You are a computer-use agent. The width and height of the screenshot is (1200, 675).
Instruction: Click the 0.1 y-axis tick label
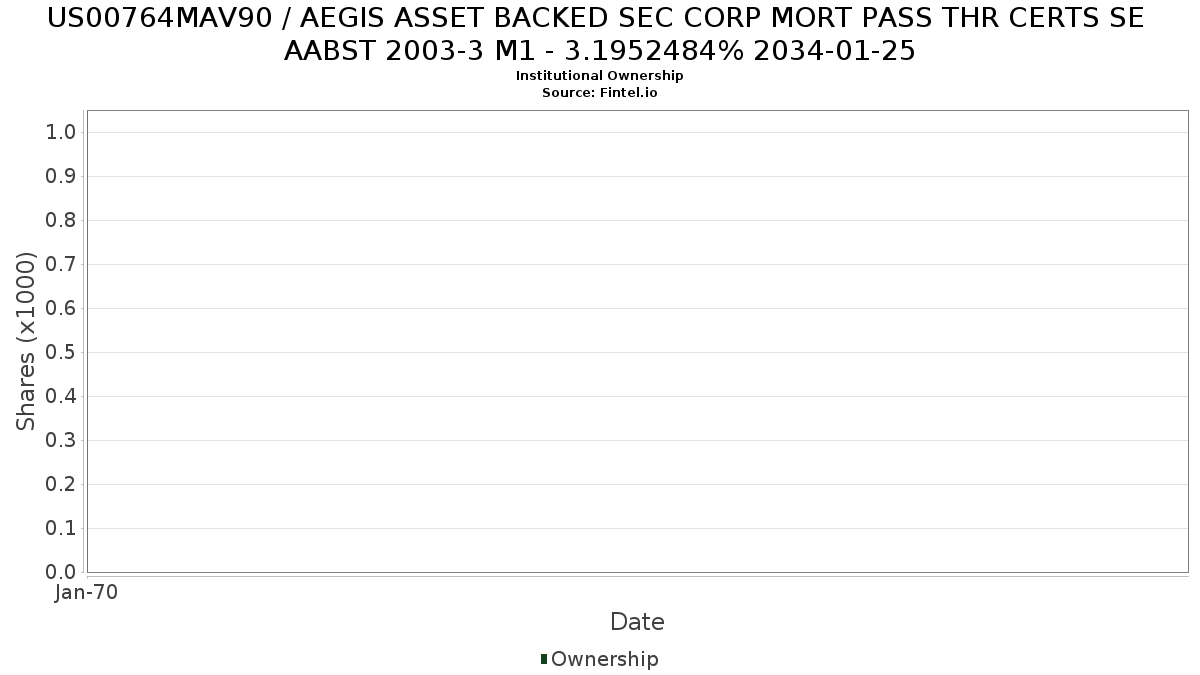click(61, 528)
